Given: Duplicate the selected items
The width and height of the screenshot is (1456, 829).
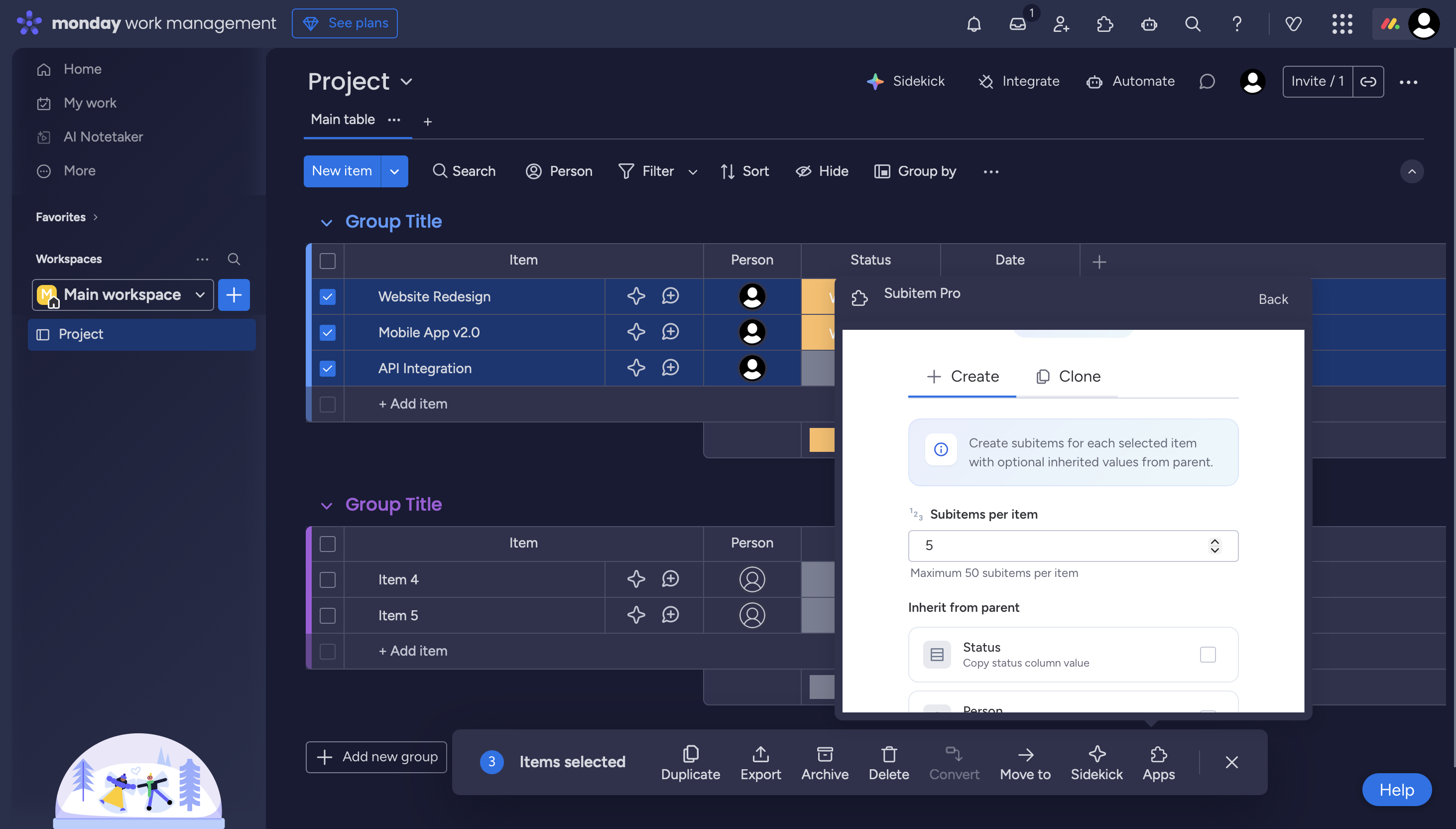Looking at the screenshot, I should pos(690,761).
